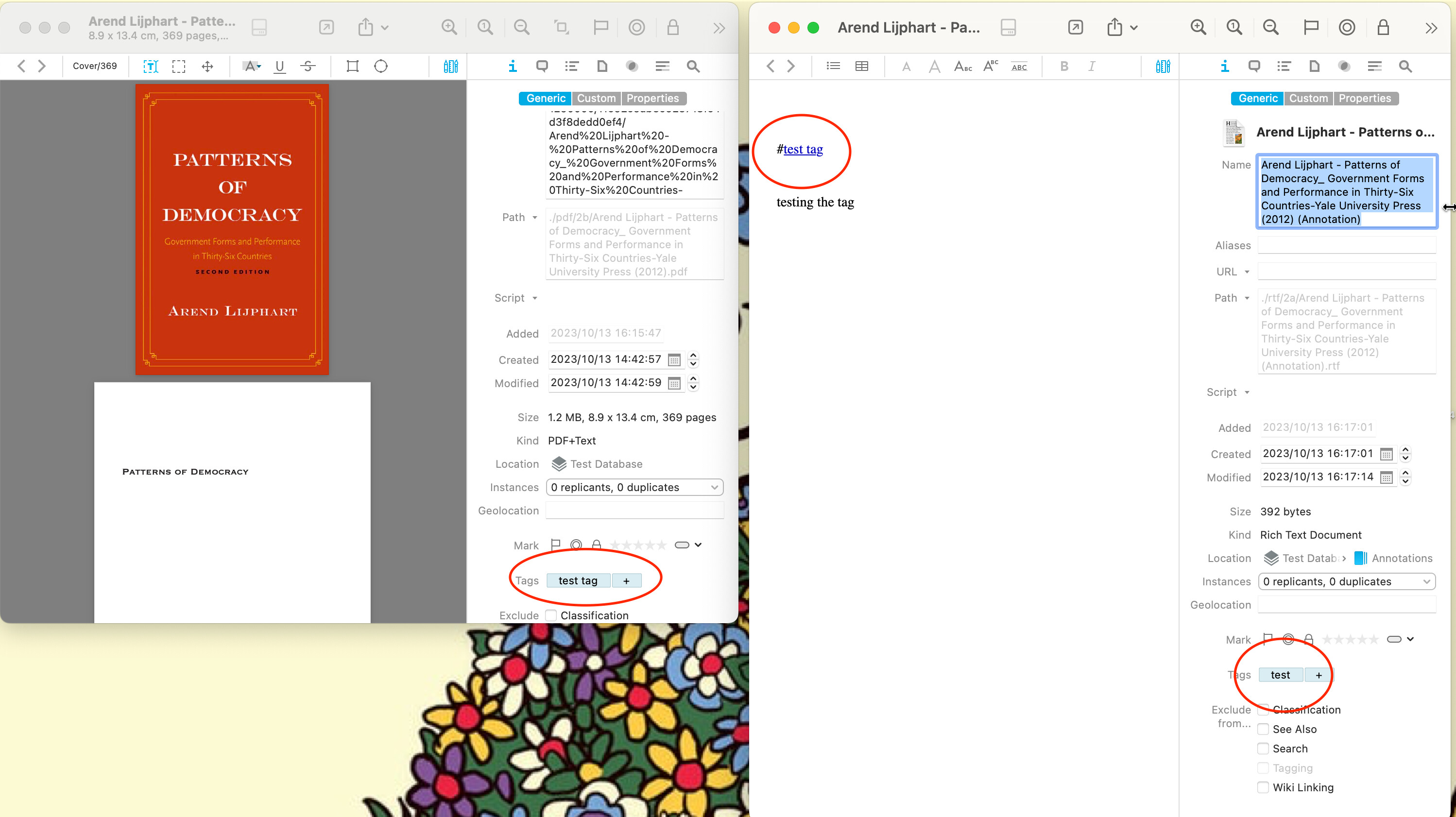The height and width of the screenshot is (817, 1456).
Task: Enable the Wiki Linking exclusion checkbox
Action: [1263, 787]
